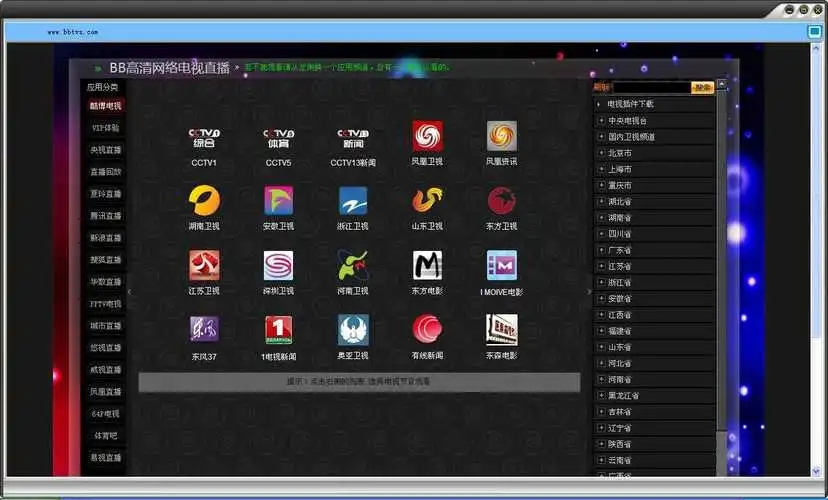Select 江苏省 in the channel tree
This screenshot has height=500, width=828.
pyautogui.click(x=619, y=266)
